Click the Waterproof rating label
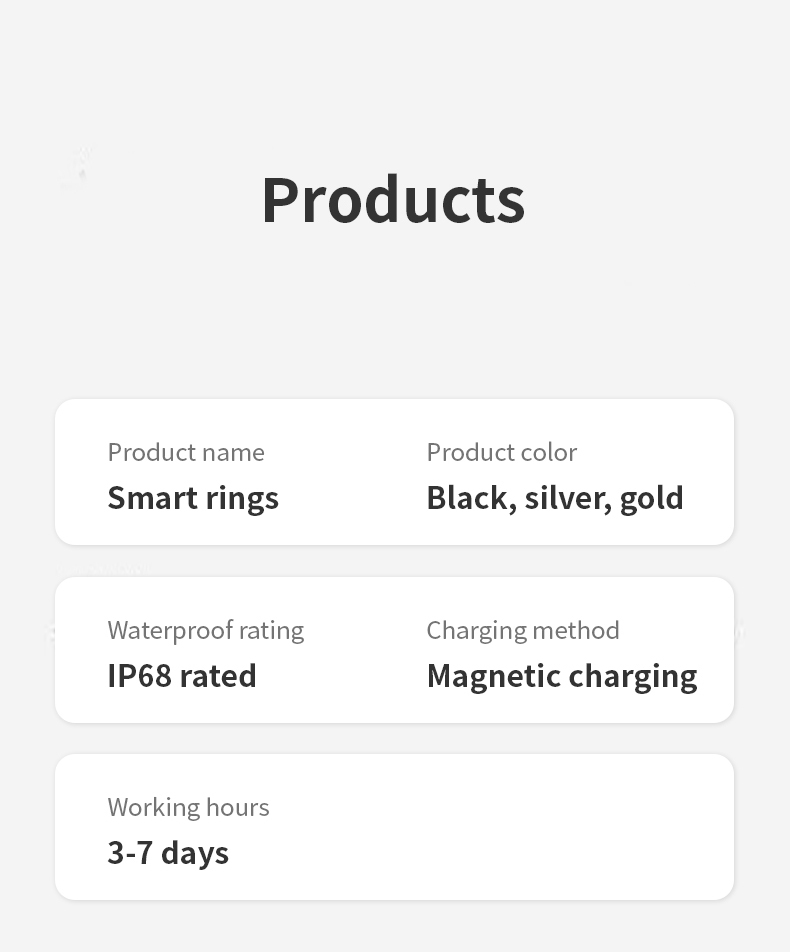 pos(205,630)
